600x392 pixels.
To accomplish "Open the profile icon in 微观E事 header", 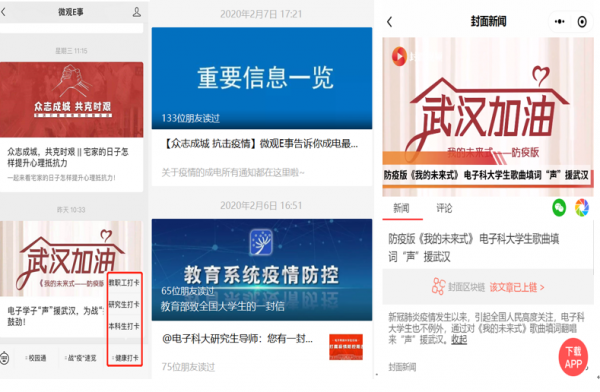I will pyautogui.click(x=137, y=12).
